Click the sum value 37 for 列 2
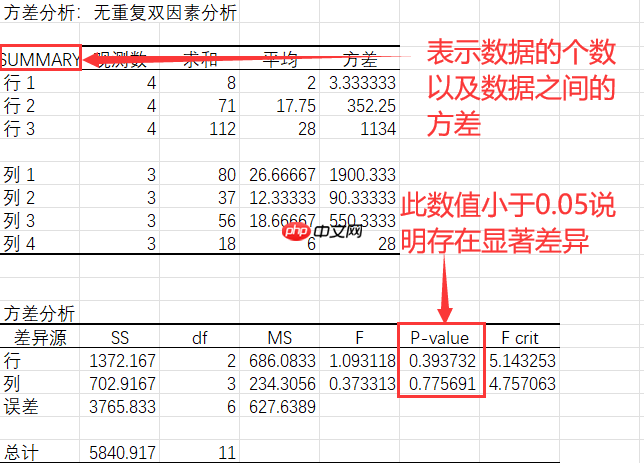This screenshot has height=463, width=644. click(227, 198)
